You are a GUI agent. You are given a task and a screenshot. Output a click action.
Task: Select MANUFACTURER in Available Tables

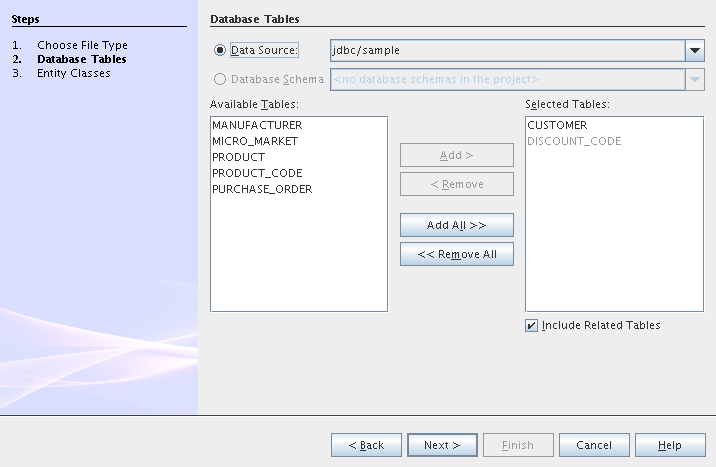coord(257,125)
